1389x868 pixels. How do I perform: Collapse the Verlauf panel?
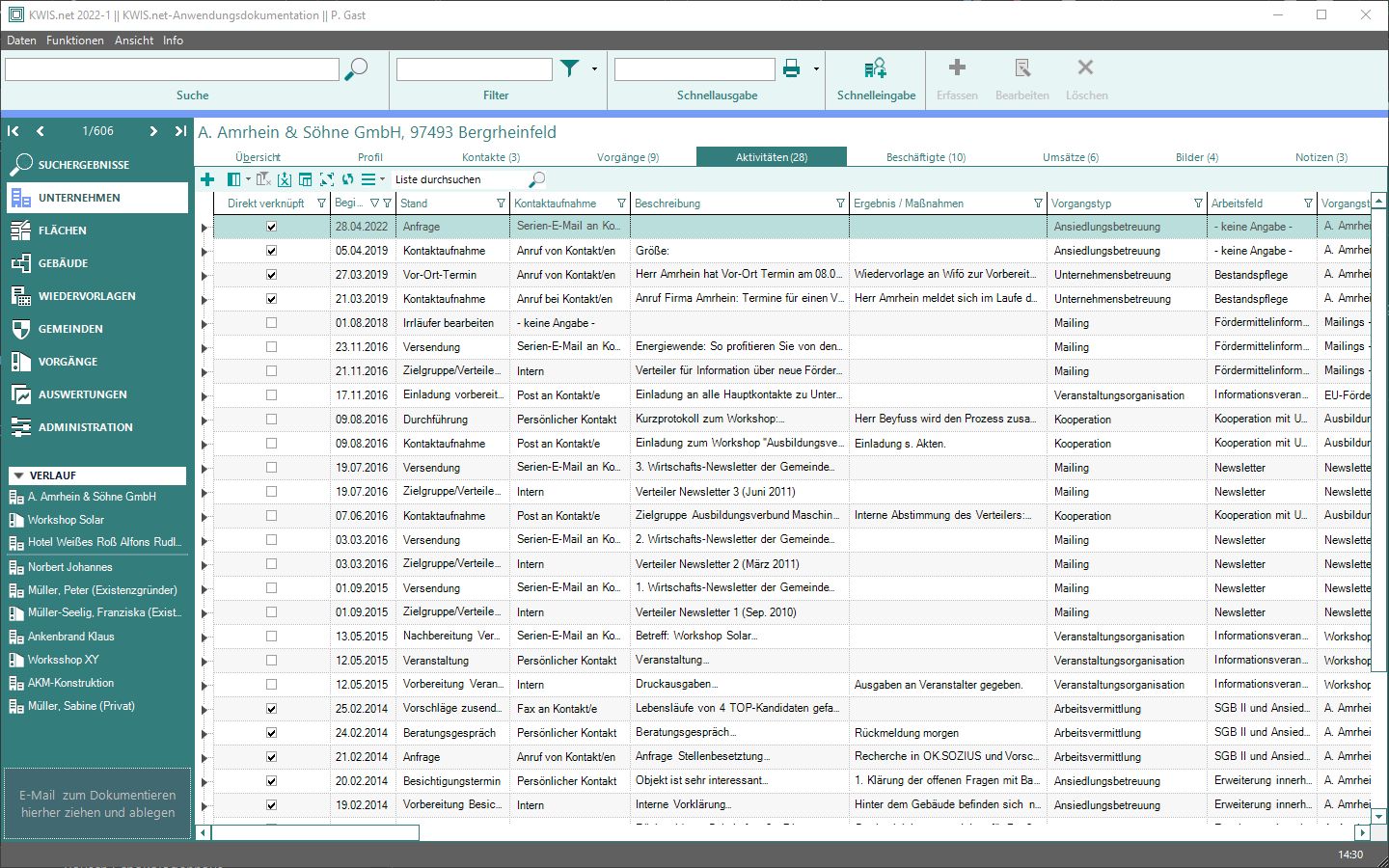point(19,475)
